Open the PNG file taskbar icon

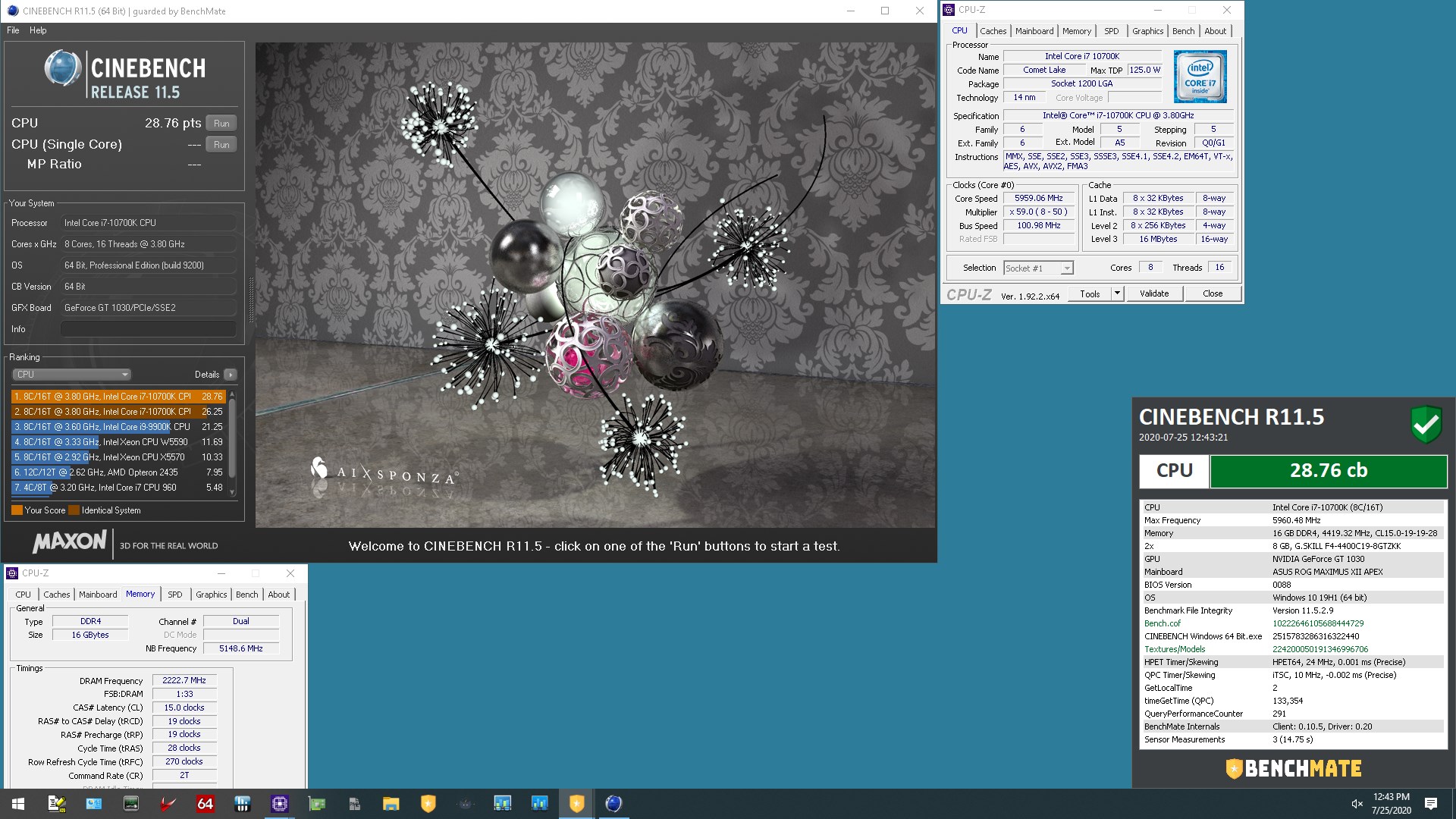[354, 804]
